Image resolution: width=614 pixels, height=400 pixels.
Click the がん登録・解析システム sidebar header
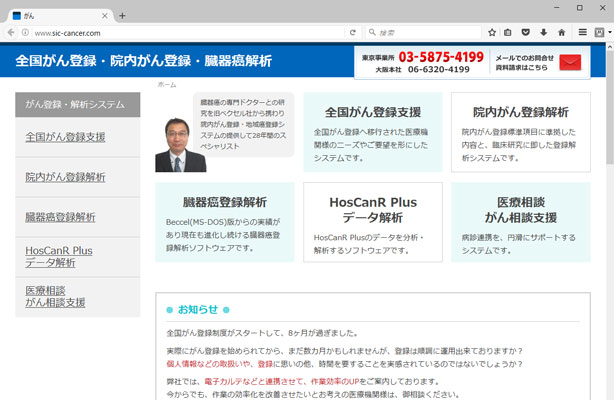click(78, 105)
